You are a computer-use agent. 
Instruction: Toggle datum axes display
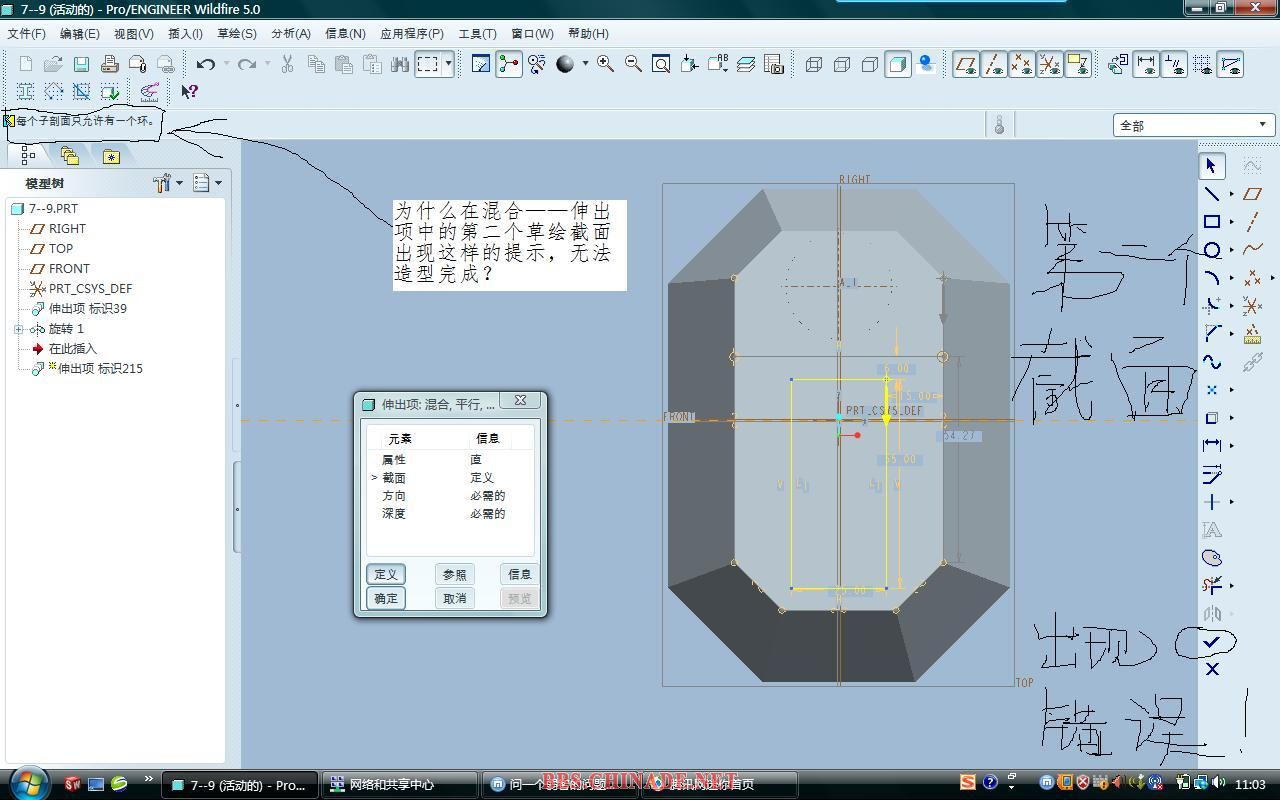click(994, 64)
